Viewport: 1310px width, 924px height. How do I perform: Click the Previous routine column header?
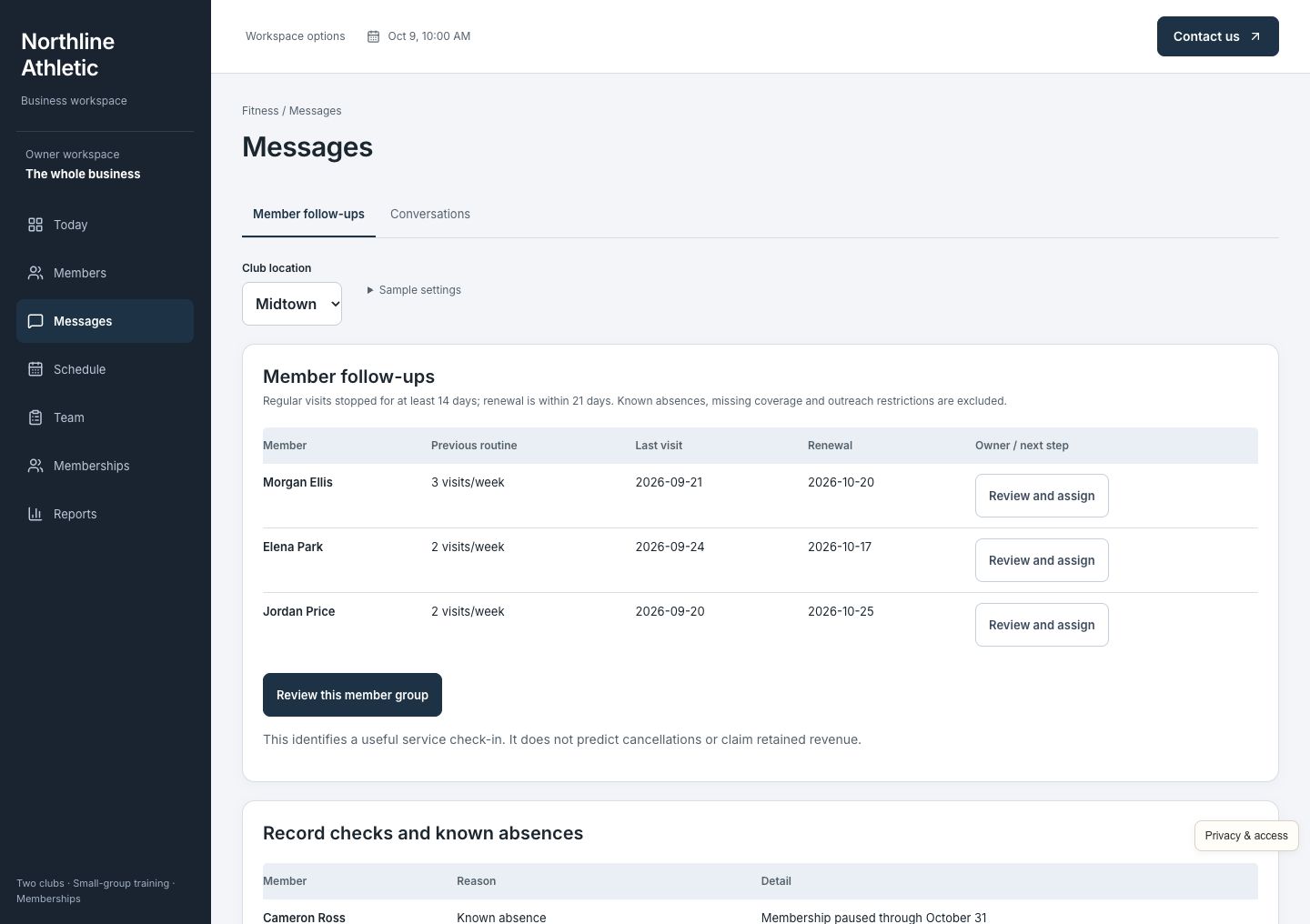pos(474,446)
